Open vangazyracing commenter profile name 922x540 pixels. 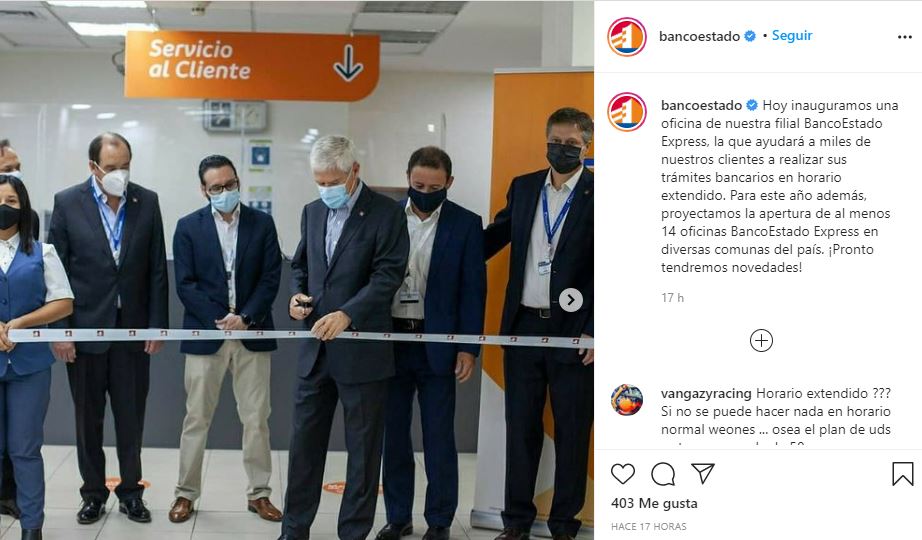[706, 393]
